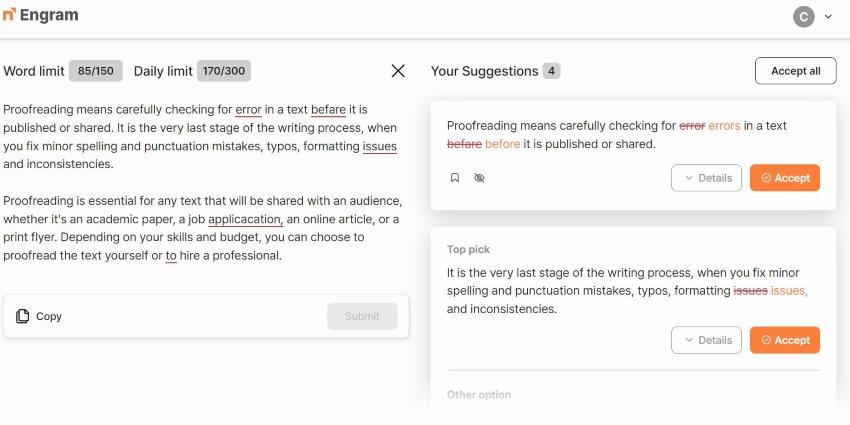
Task: Click the Daily limit 170/300 badge
Action: click(224, 71)
